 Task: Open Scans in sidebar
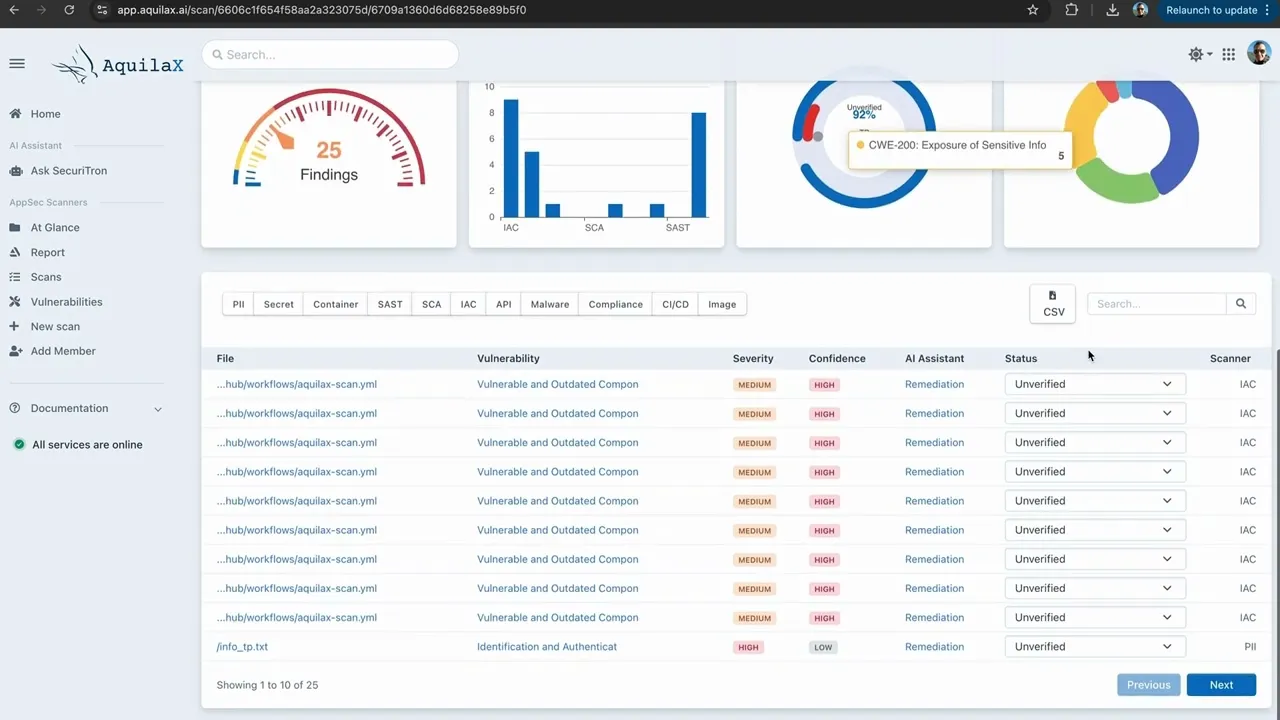45,277
